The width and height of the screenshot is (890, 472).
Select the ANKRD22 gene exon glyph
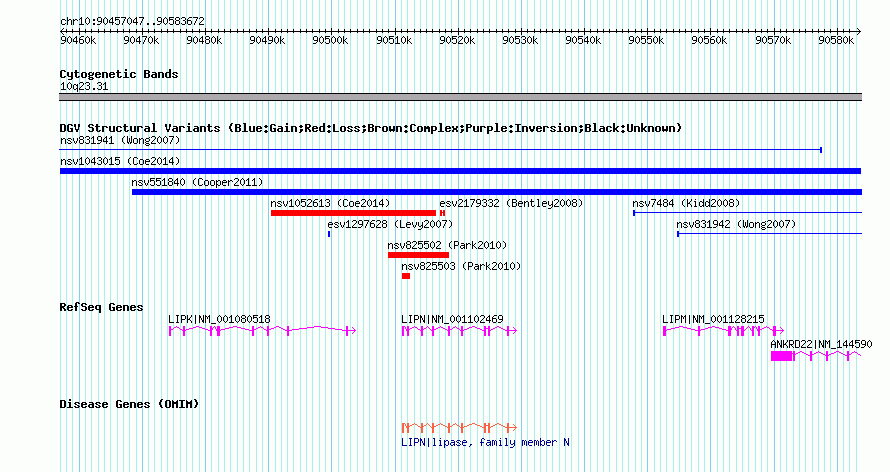(816, 356)
